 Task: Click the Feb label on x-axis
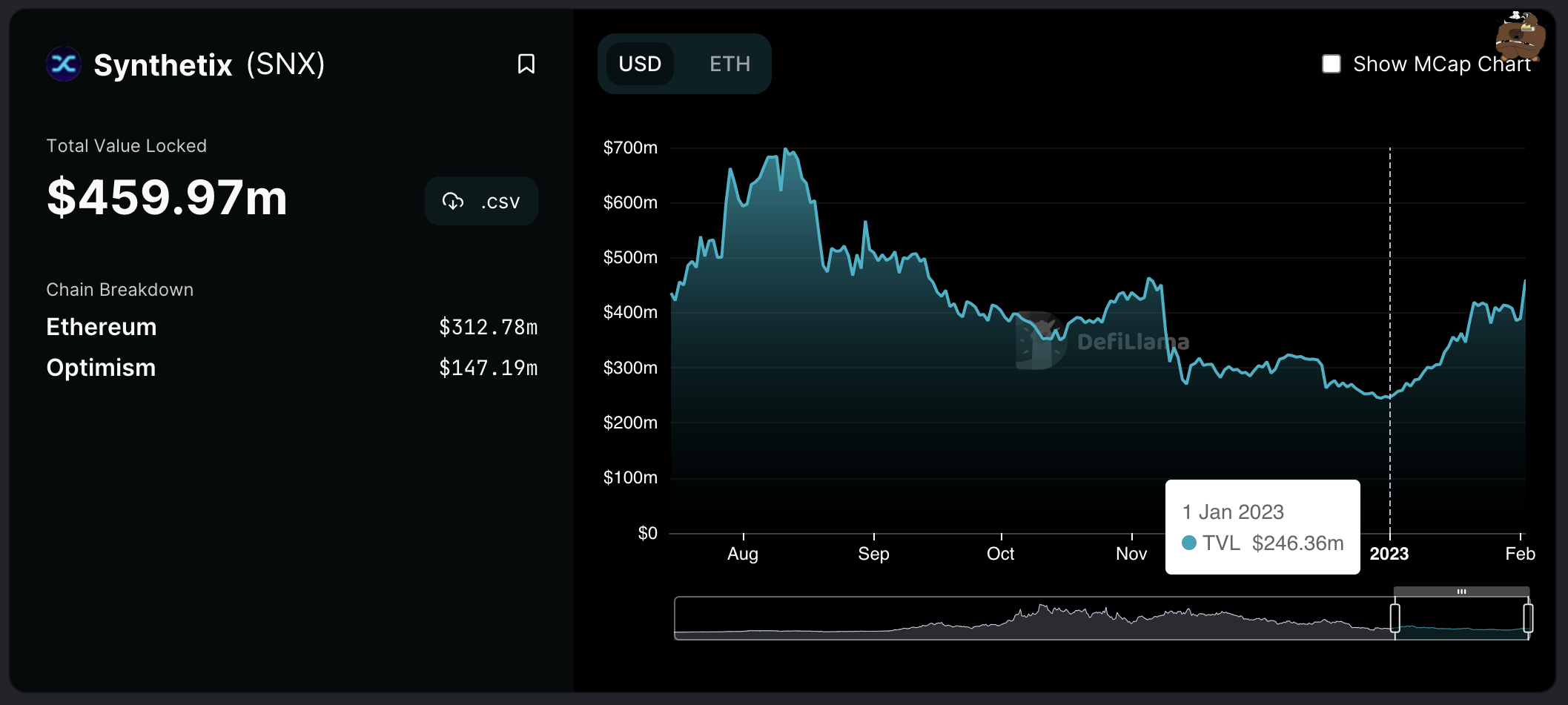(x=1520, y=554)
